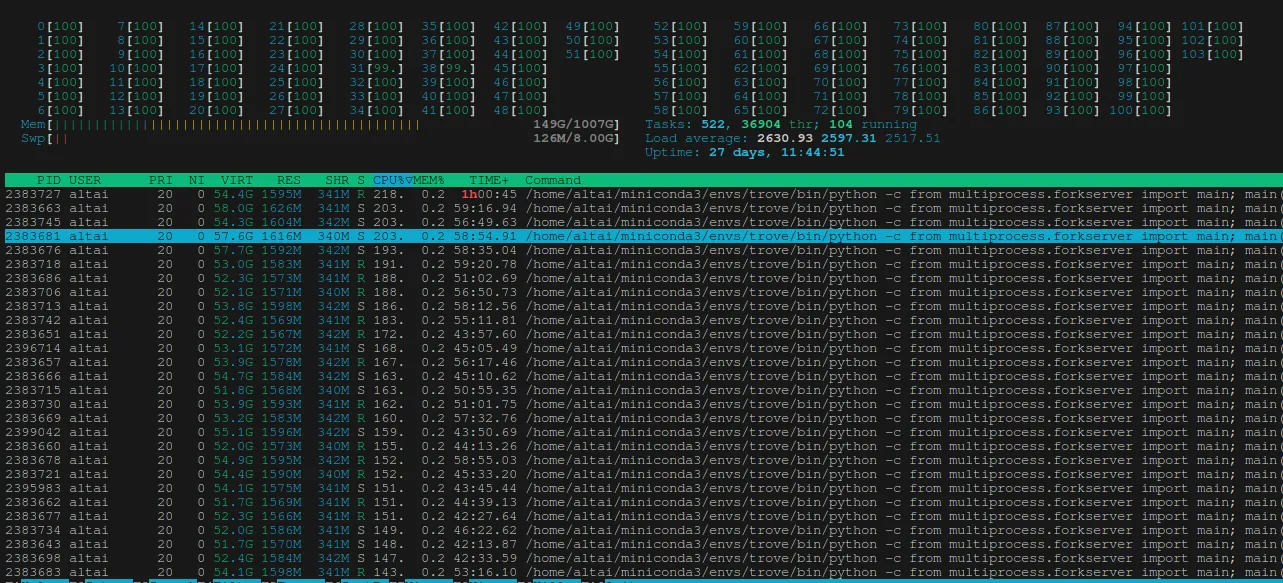The height and width of the screenshot is (583, 1283).
Task: Click the PRI column header
Action: coord(161,180)
